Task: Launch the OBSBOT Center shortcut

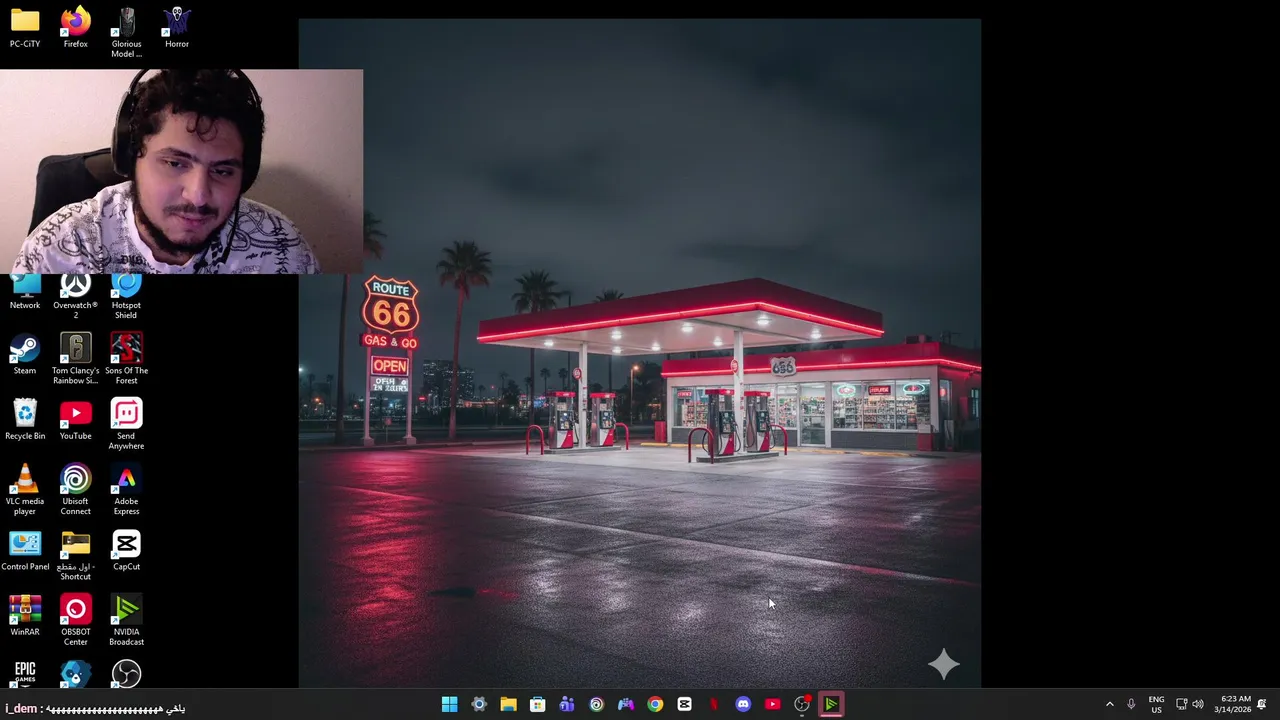Action: (75, 620)
